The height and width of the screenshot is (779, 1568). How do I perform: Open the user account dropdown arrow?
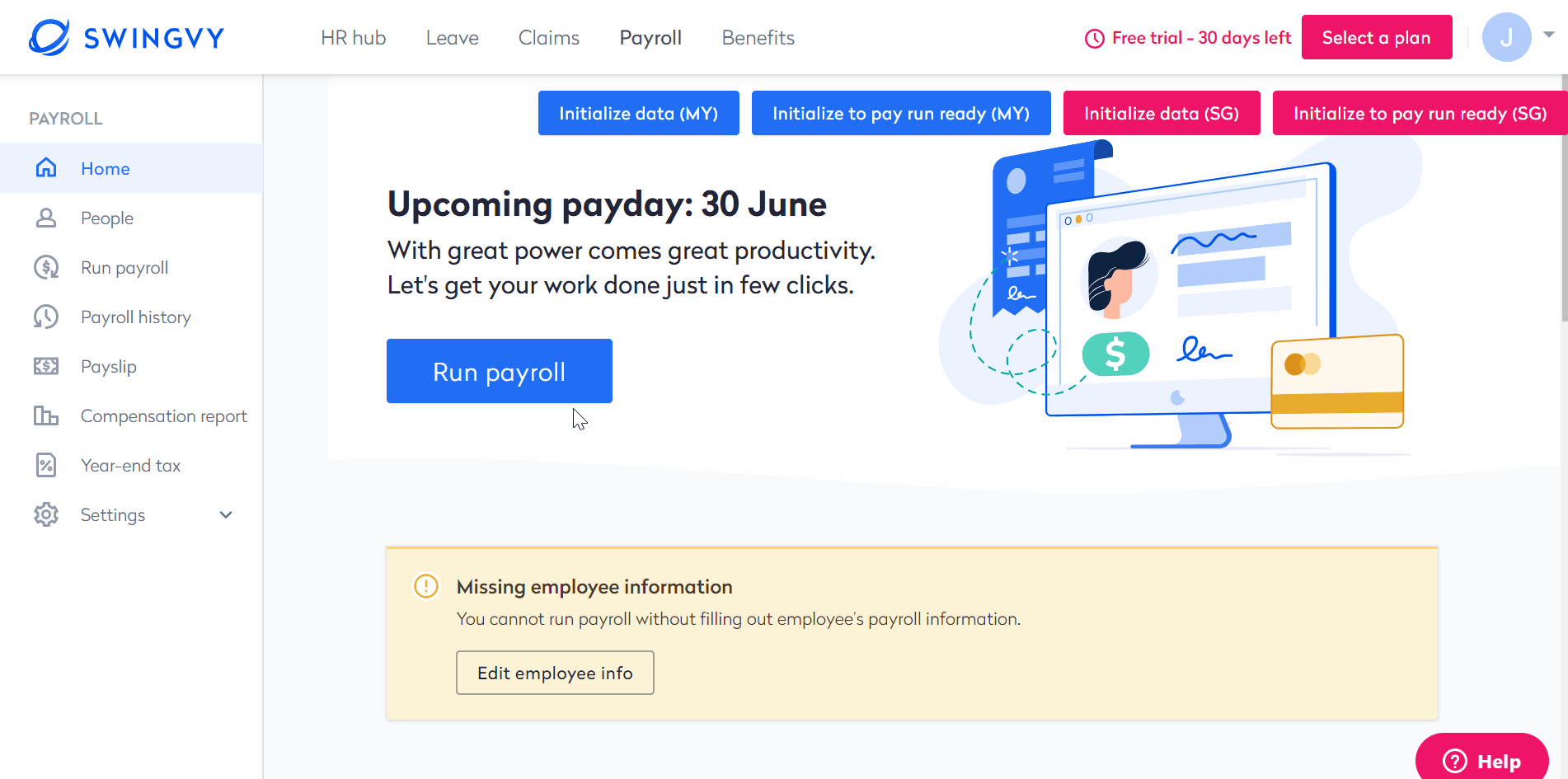coord(1549,35)
